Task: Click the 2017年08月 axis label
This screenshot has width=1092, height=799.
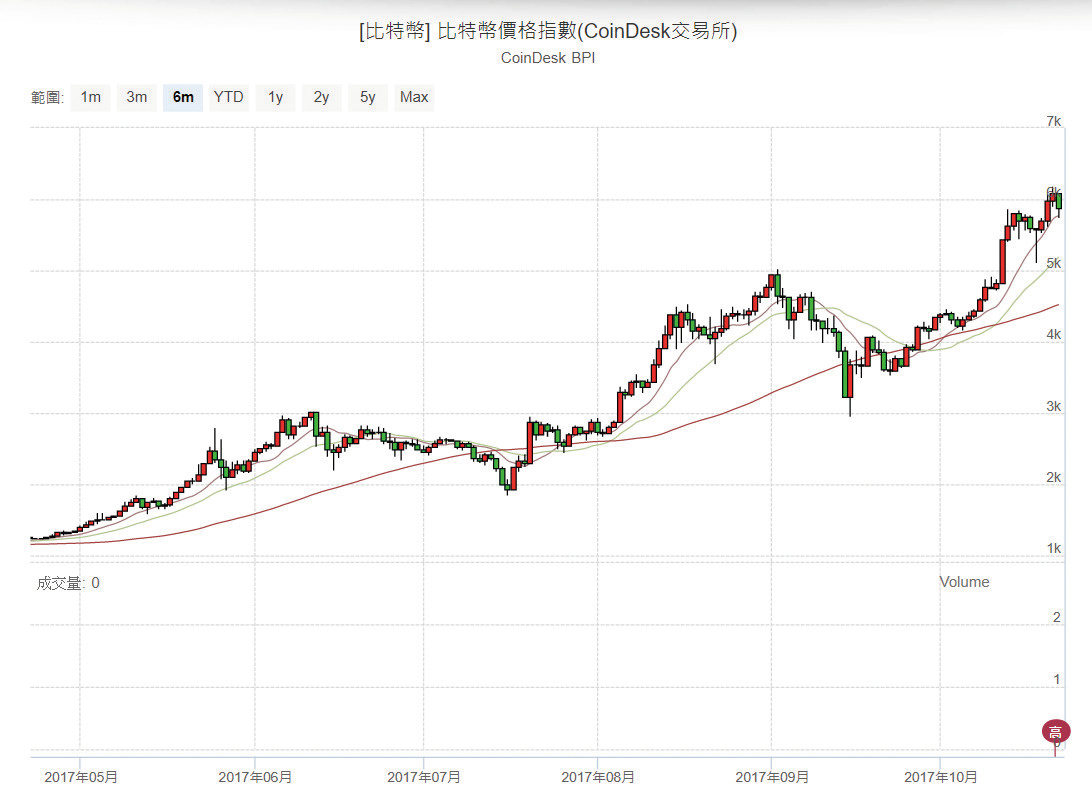Action: pyautogui.click(x=598, y=776)
